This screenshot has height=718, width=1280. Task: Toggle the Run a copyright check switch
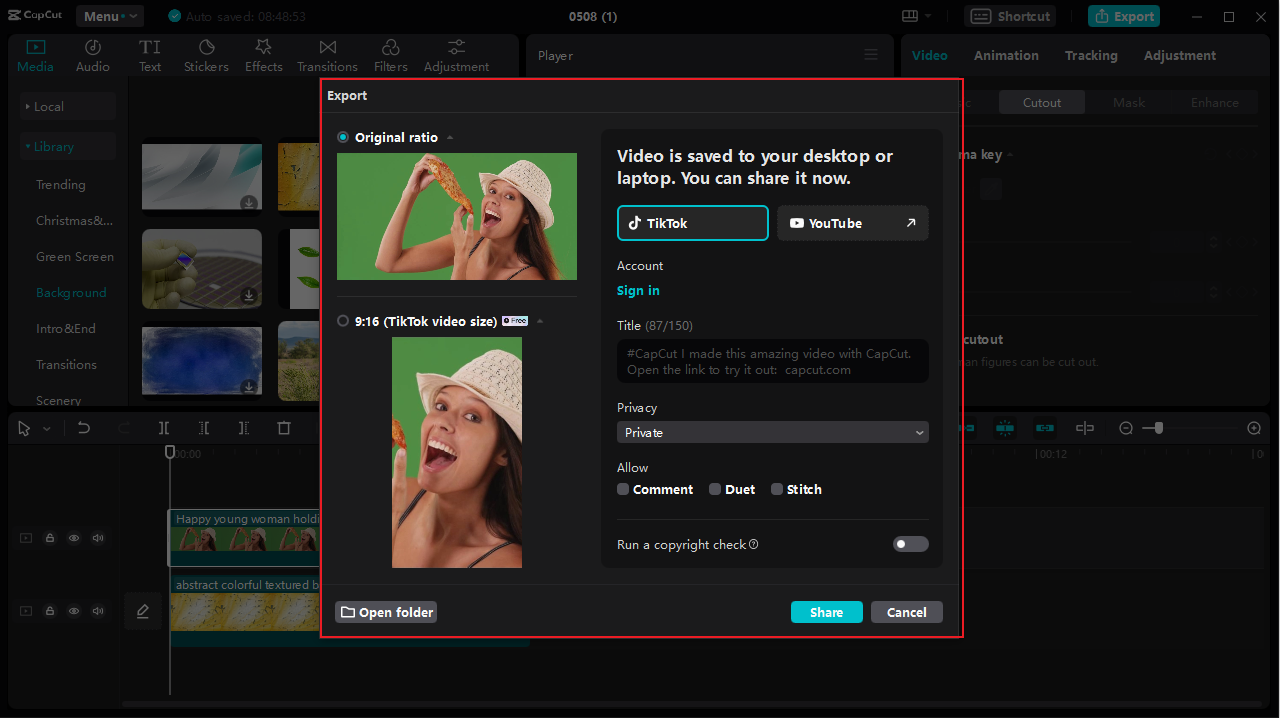pyautogui.click(x=910, y=544)
